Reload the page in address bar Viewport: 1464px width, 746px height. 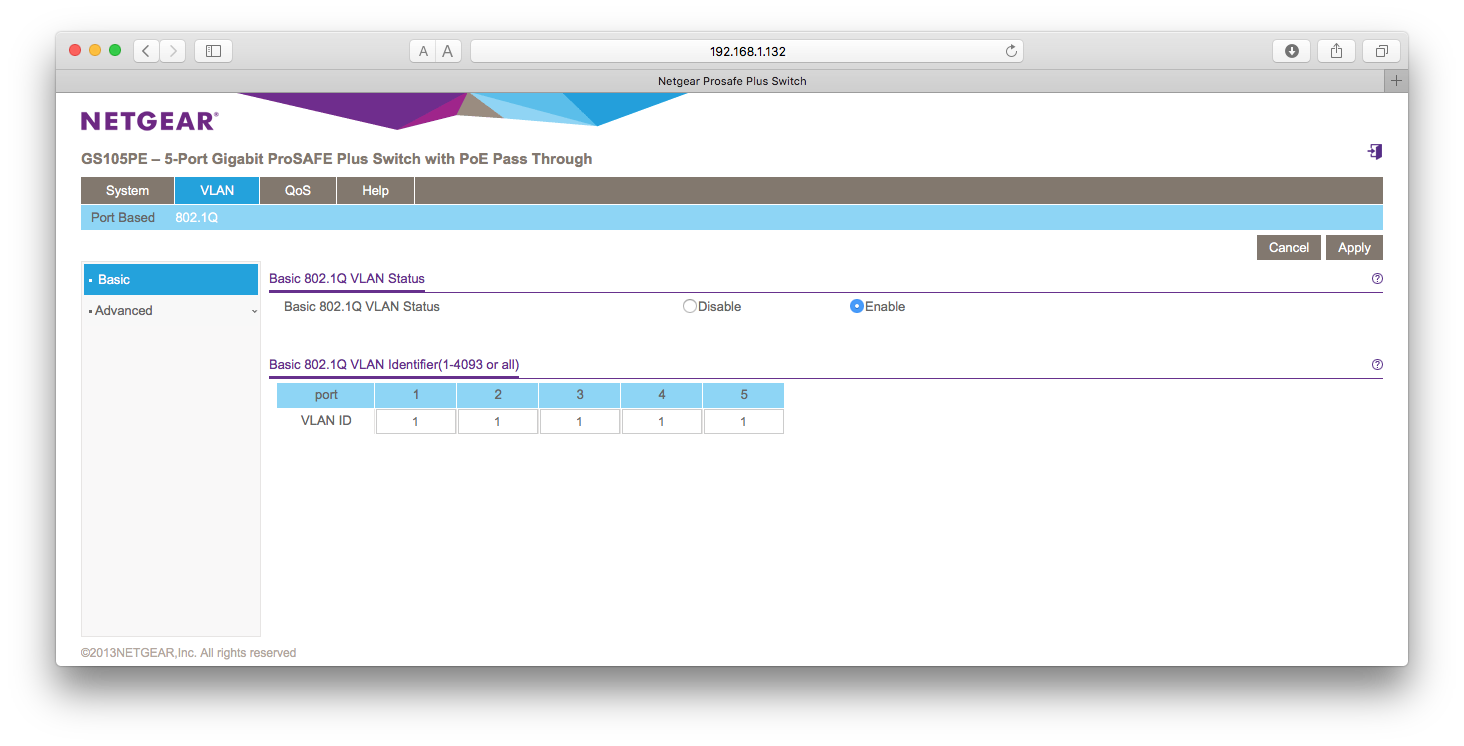click(x=1011, y=51)
